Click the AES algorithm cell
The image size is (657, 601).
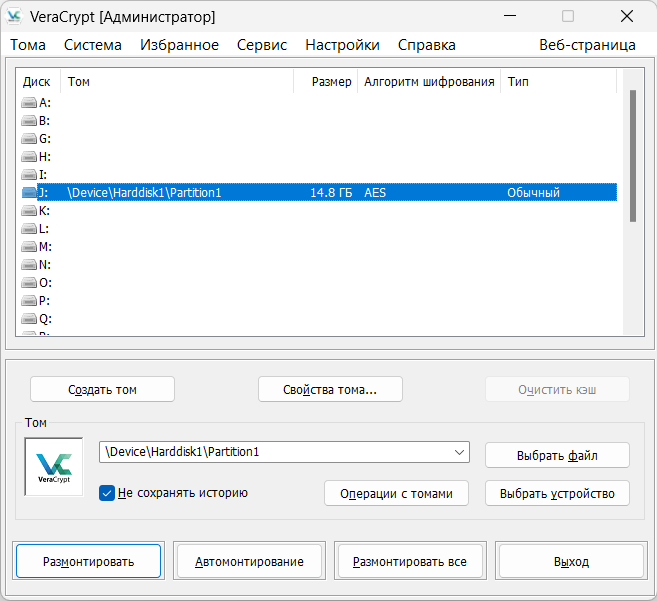pyautogui.click(x=375, y=192)
